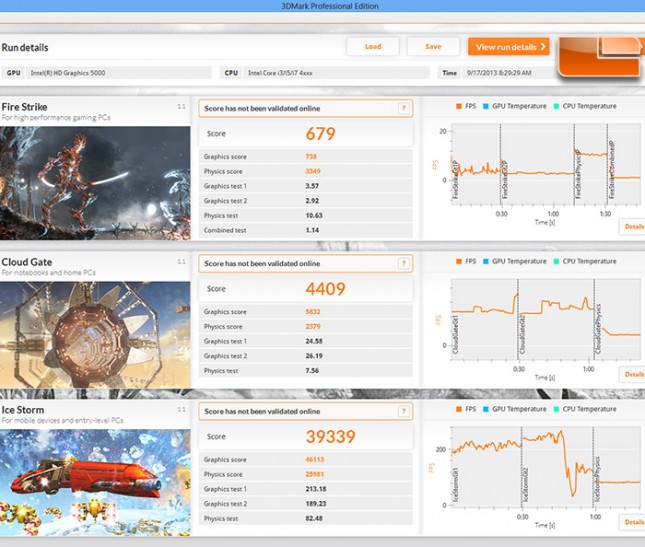
Task: Click the Ice Storm validation help icon
Action: (404, 411)
